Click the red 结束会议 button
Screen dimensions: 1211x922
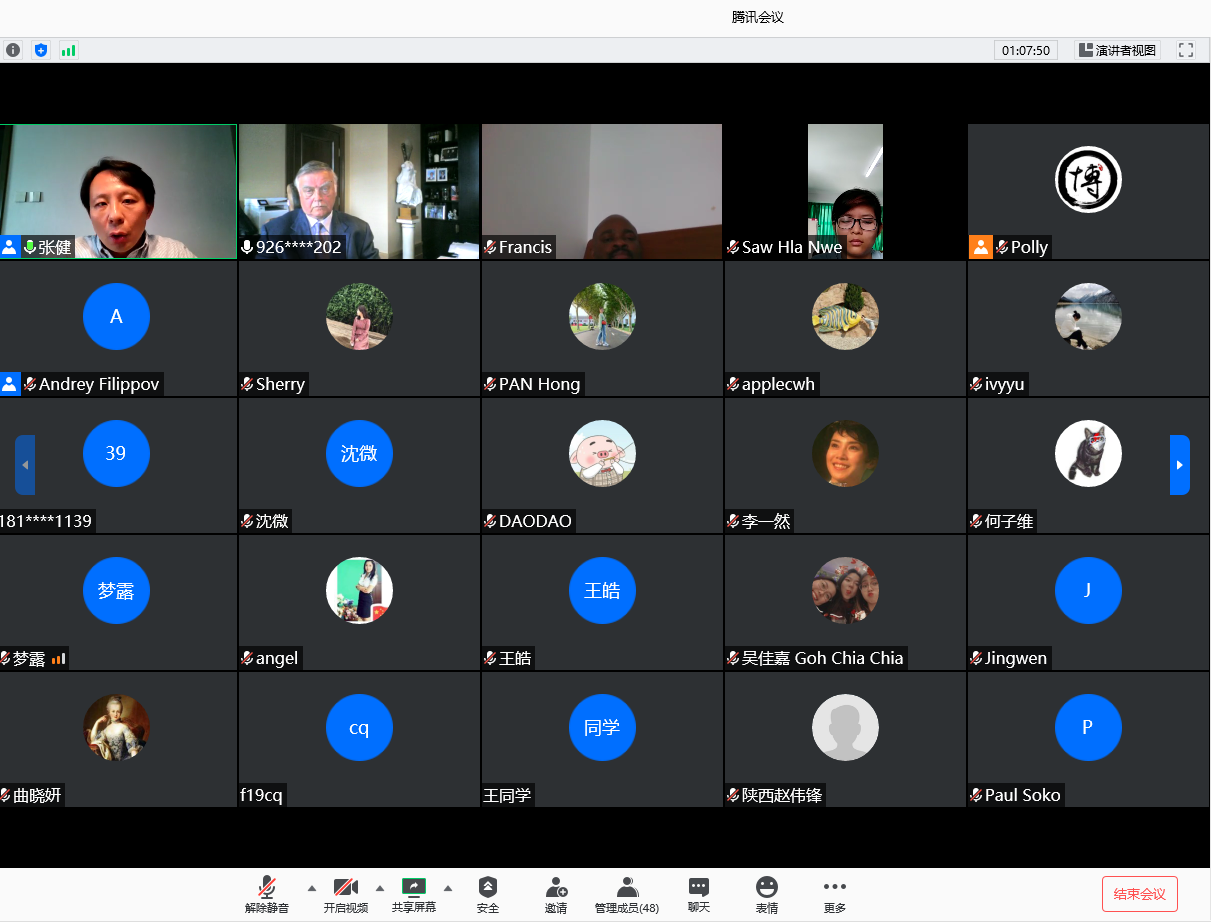click(1139, 894)
